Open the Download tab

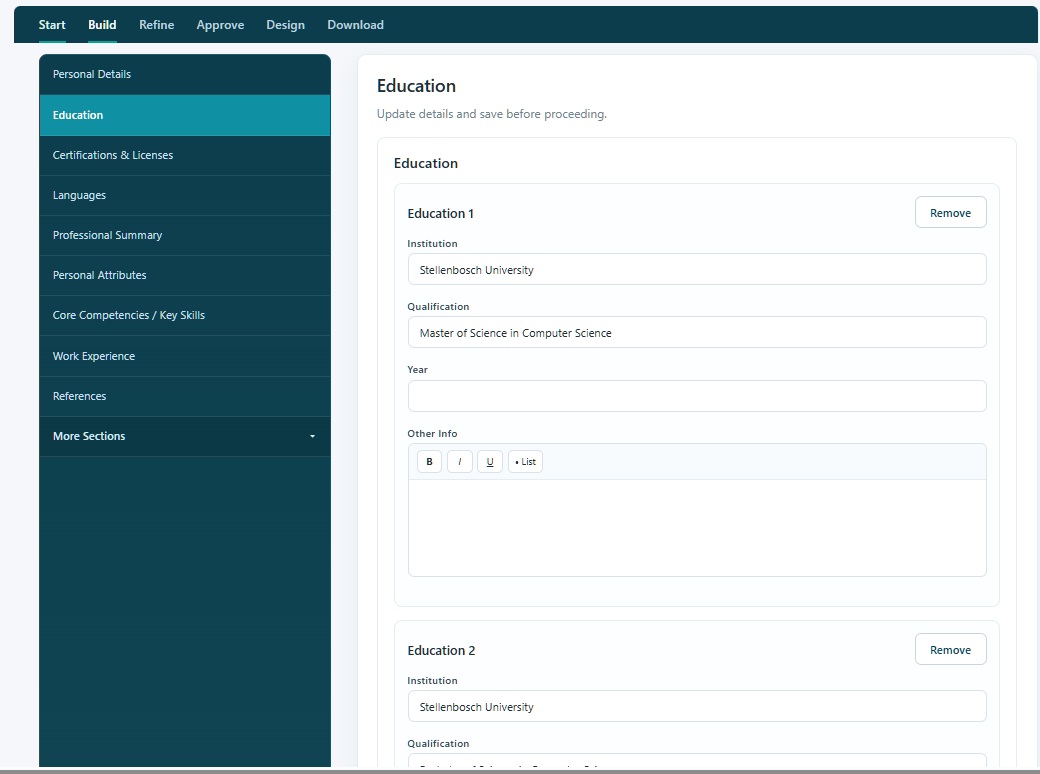pyautogui.click(x=356, y=25)
